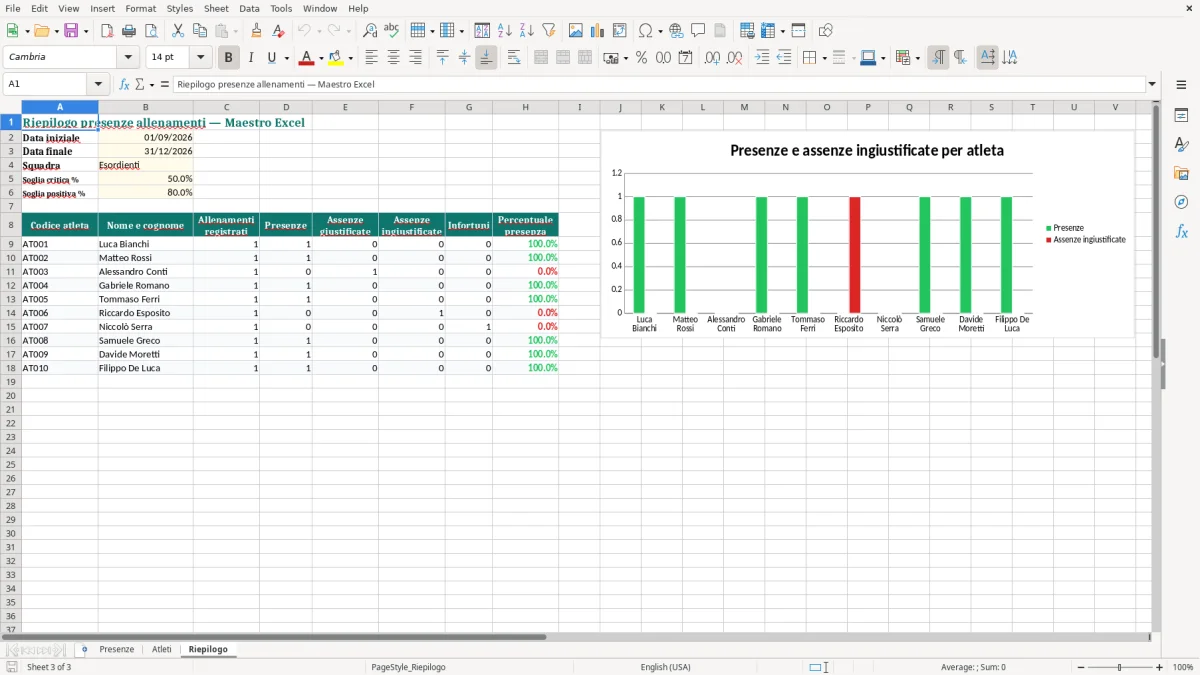This screenshot has width=1200, height=675.
Task: Click the Add new sheet button
Action: pyautogui.click(x=84, y=649)
